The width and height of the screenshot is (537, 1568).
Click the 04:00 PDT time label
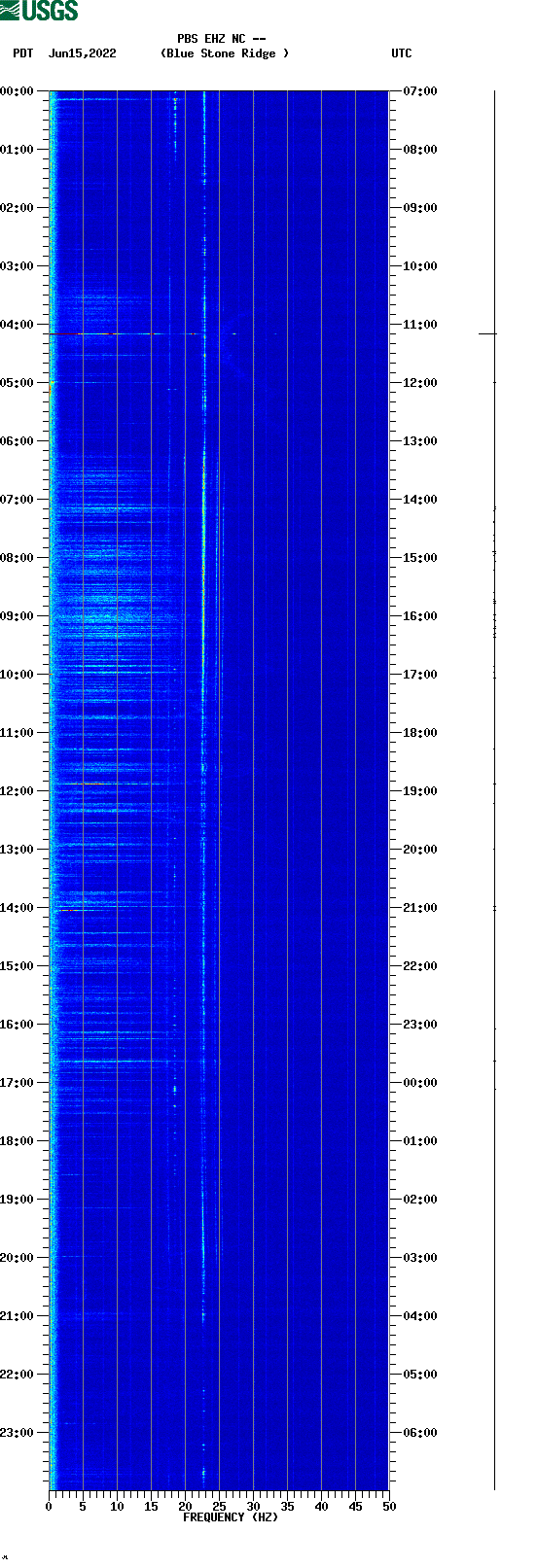click(x=17, y=325)
